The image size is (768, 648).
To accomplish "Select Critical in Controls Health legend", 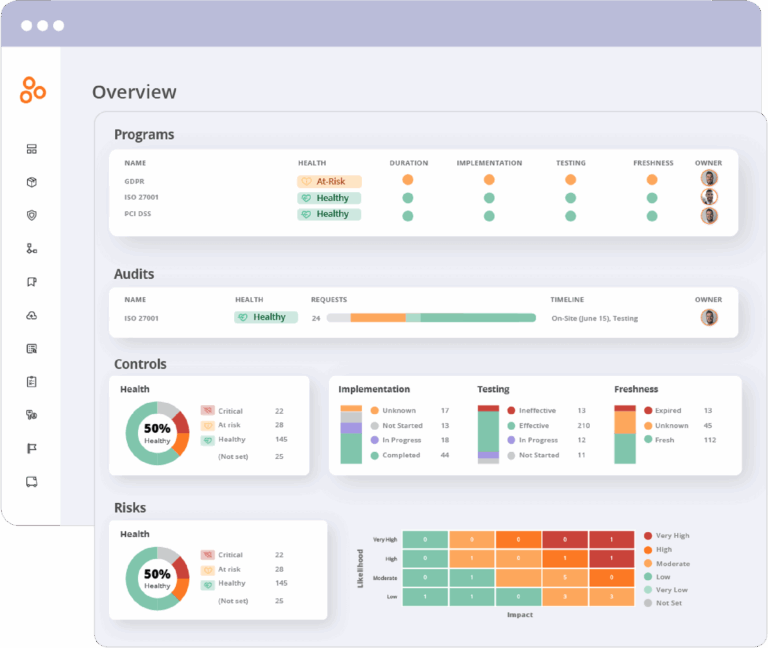I will pyautogui.click(x=230, y=411).
